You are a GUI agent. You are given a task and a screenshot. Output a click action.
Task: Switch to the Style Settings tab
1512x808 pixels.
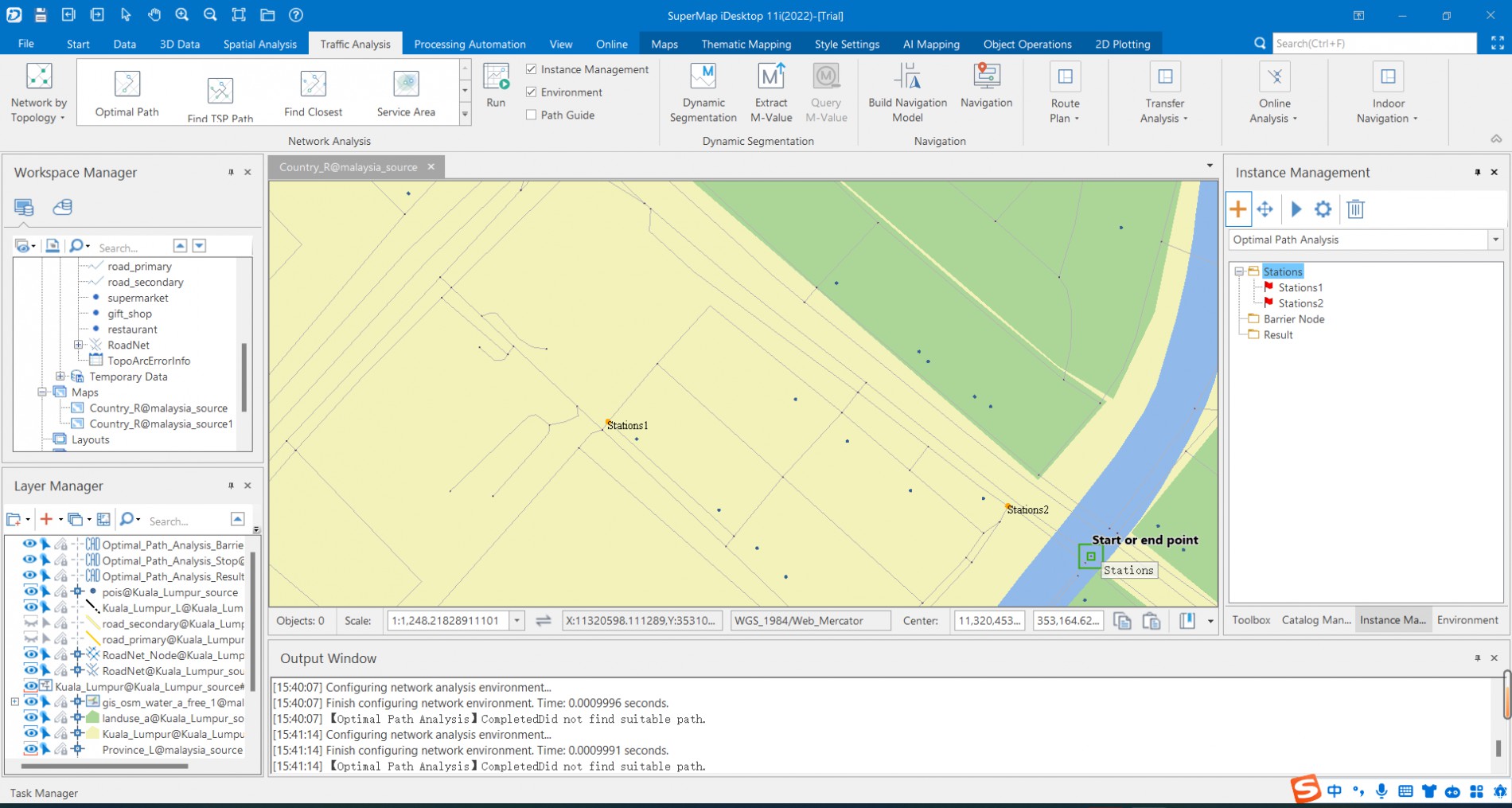pyautogui.click(x=847, y=44)
